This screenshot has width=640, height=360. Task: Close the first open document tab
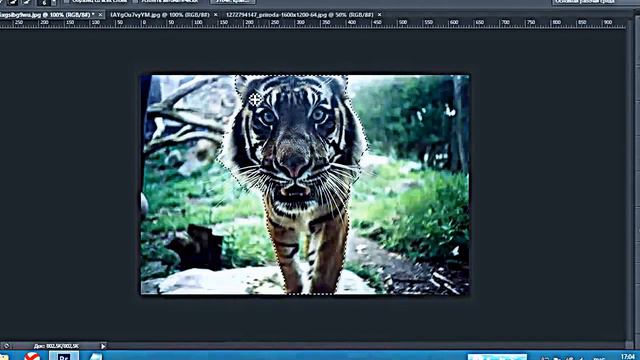tap(100, 15)
